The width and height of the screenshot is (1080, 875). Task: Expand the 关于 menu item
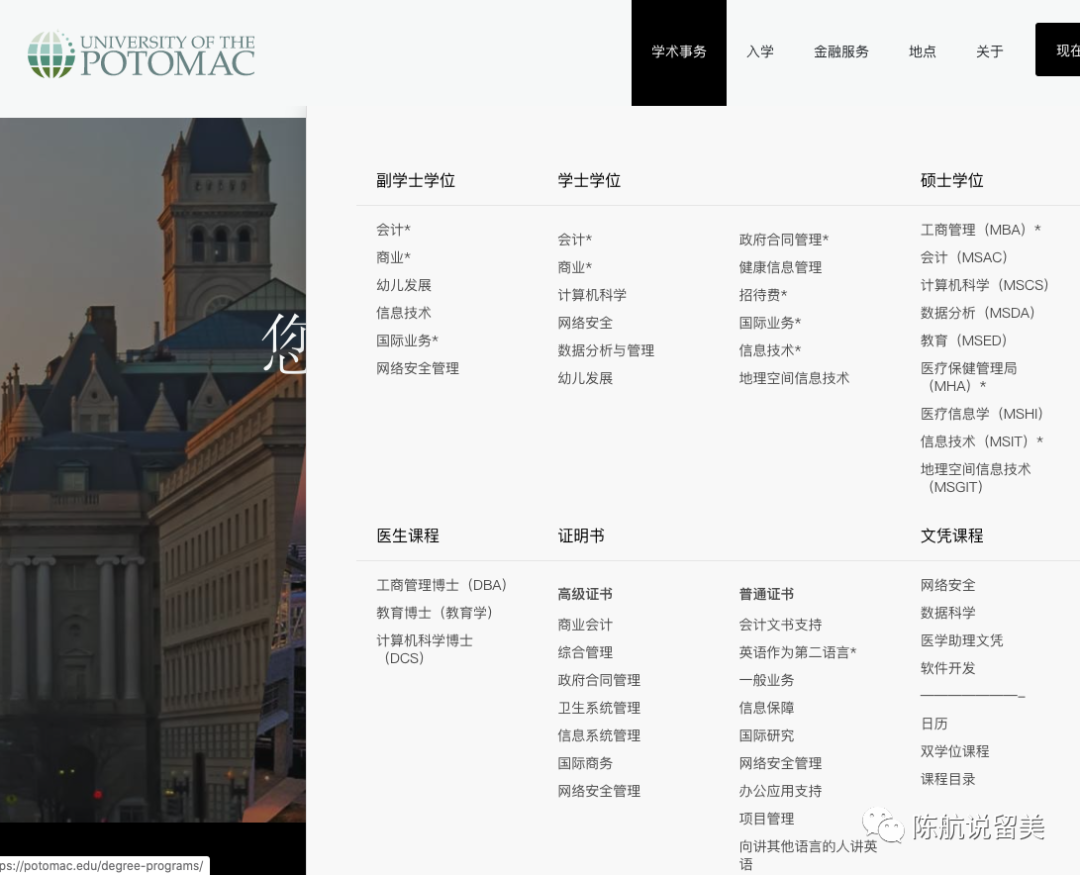pyautogui.click(x=989, y=52)
